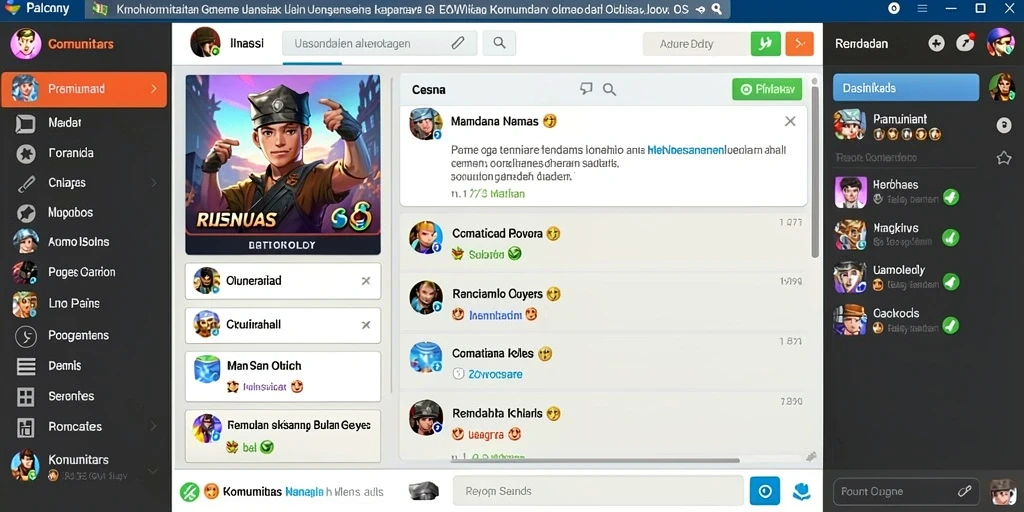Select the Olunerariad list card

(283, 281)
